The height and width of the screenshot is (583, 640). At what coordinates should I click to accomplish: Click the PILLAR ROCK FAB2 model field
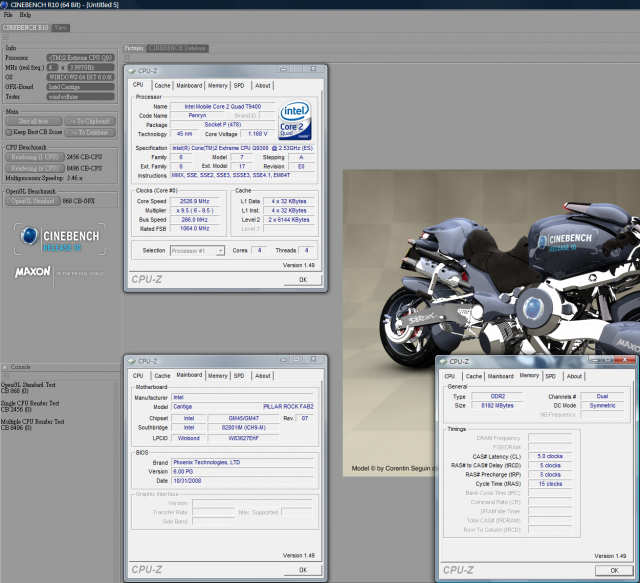pyautogui.click(x=289, y=407)
